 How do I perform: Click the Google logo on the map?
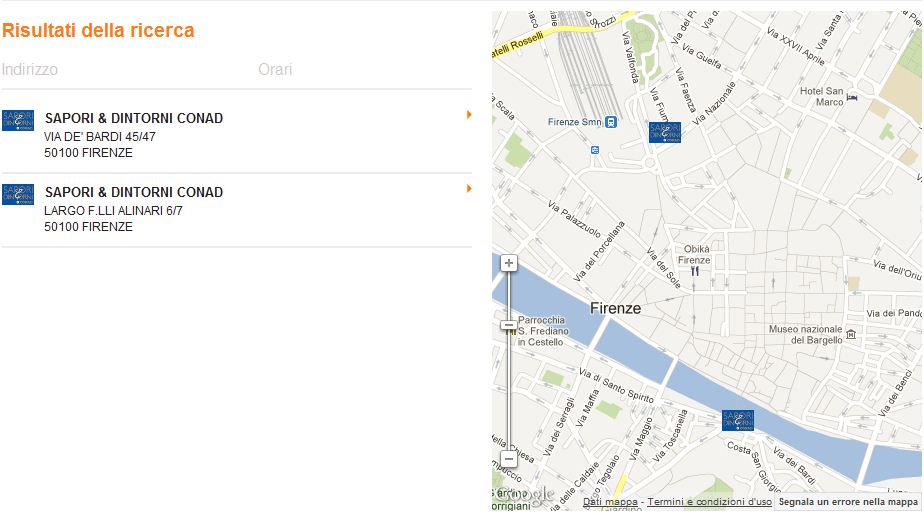click(x=524, y=496)
